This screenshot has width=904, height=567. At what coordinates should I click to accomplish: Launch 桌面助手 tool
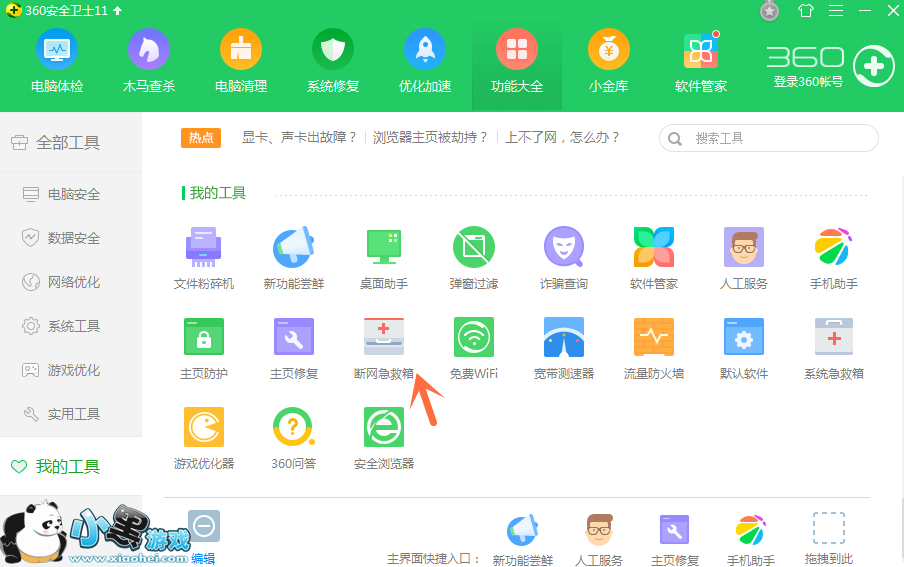pyautogui.click(x=383, y=258)
